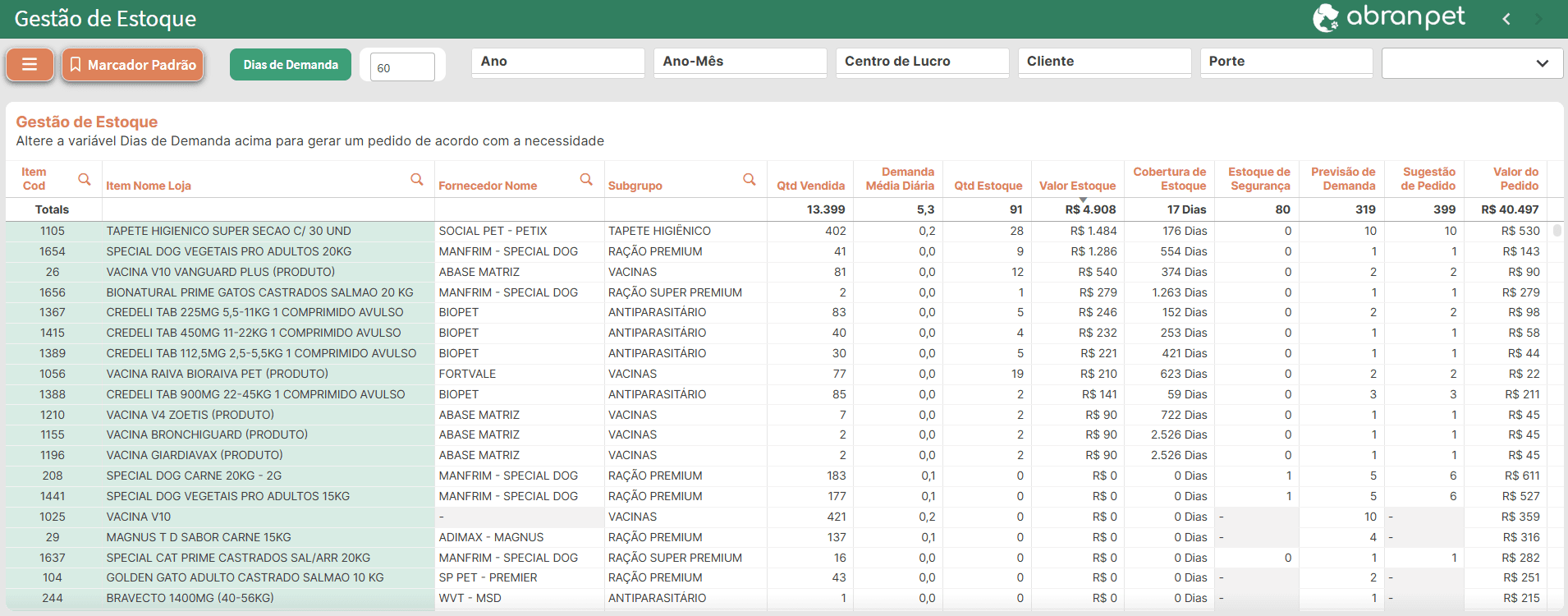Sort by Fornecedor Nome header
The height and width of the screenshot is (616, 1568).
(488, 186)
